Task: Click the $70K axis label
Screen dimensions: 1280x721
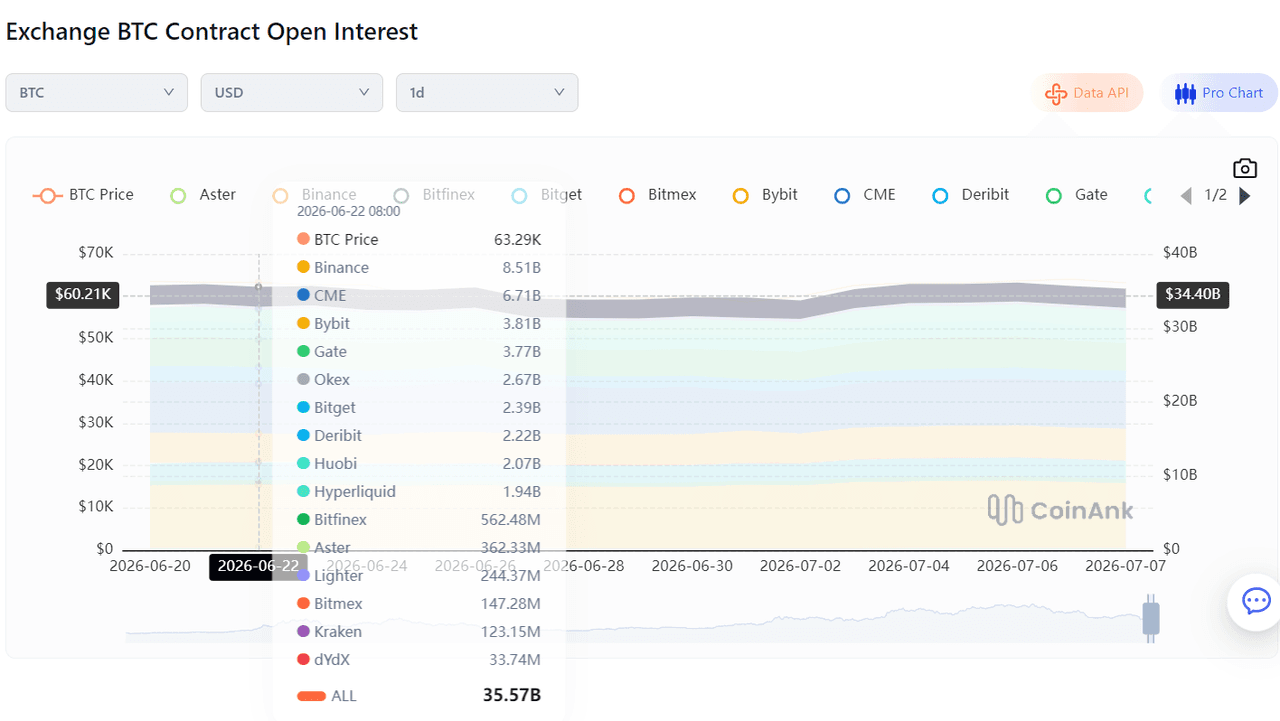Action: point(96,253)
